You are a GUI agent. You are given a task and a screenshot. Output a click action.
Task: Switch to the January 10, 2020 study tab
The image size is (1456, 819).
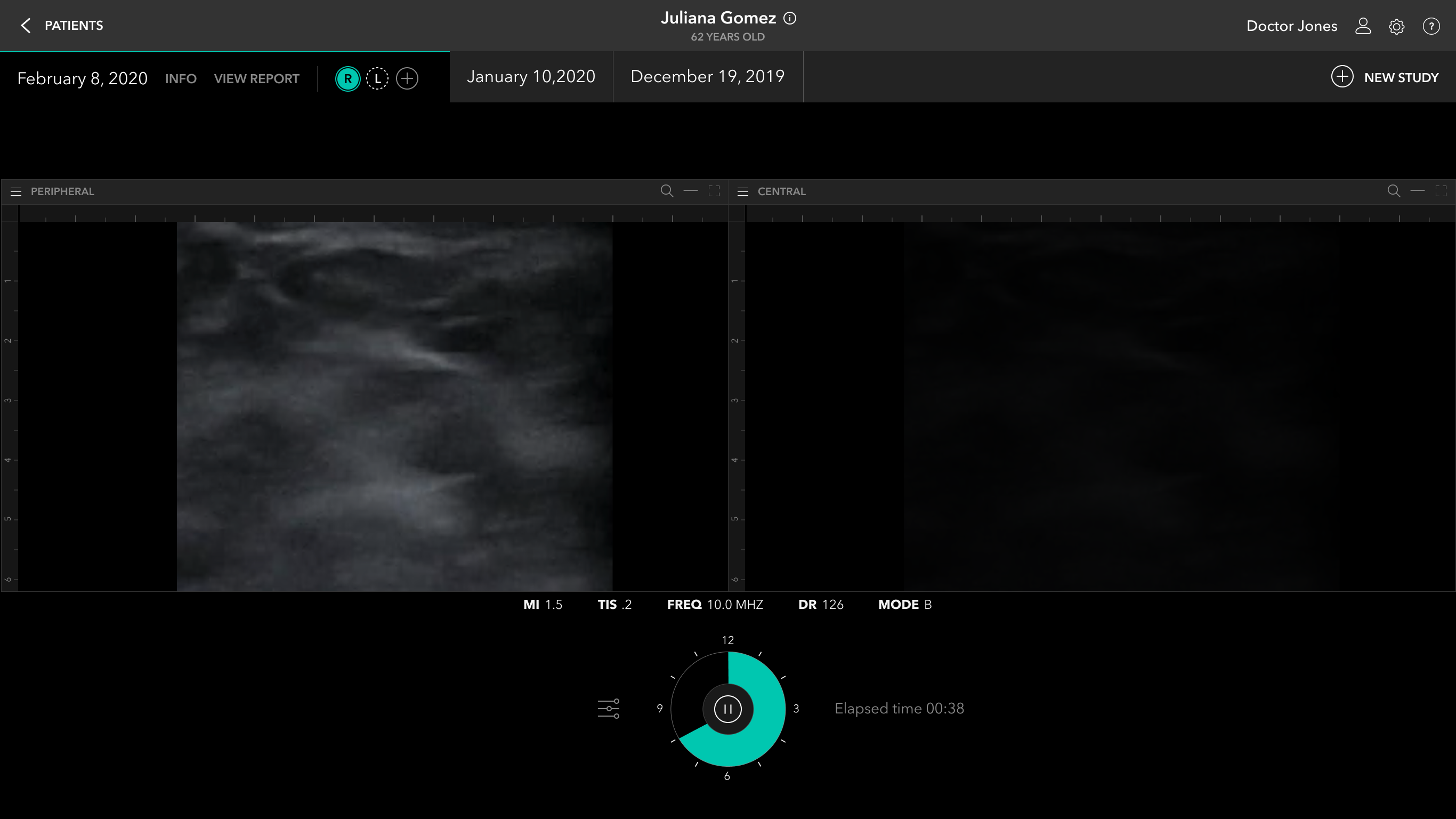[x=531, y=77]
